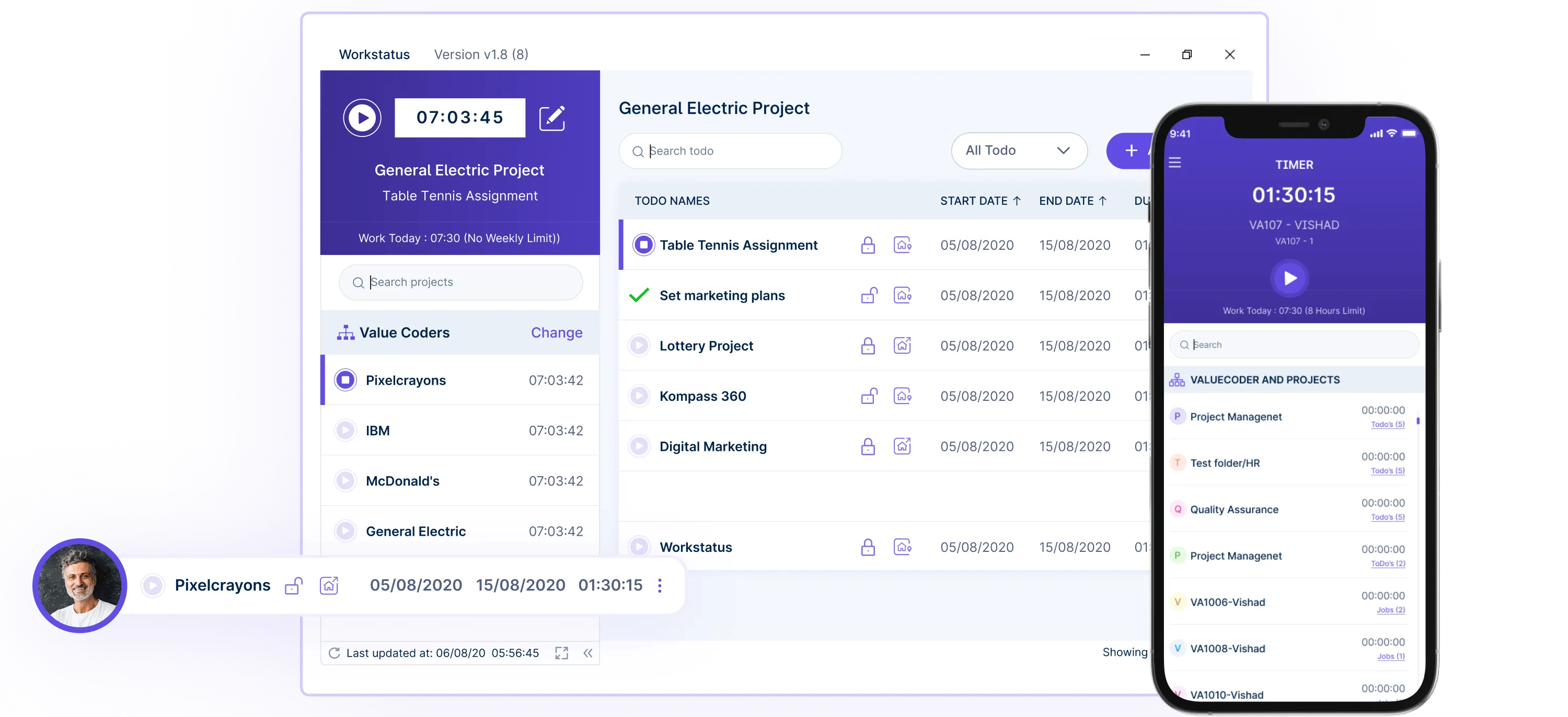
Task: Play the Lottery Project todo
Action: [x=639, y=346]
